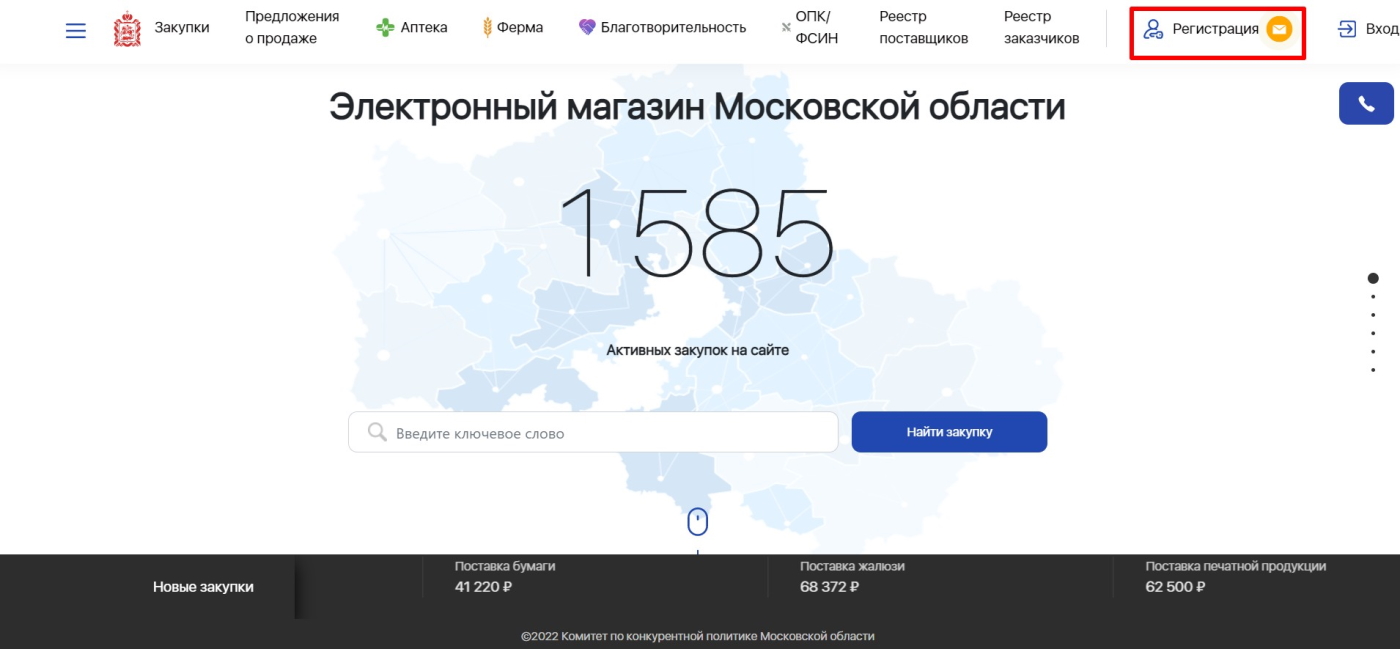Click the Новые закупки label

pyautogui.click(x=203, y=587)
